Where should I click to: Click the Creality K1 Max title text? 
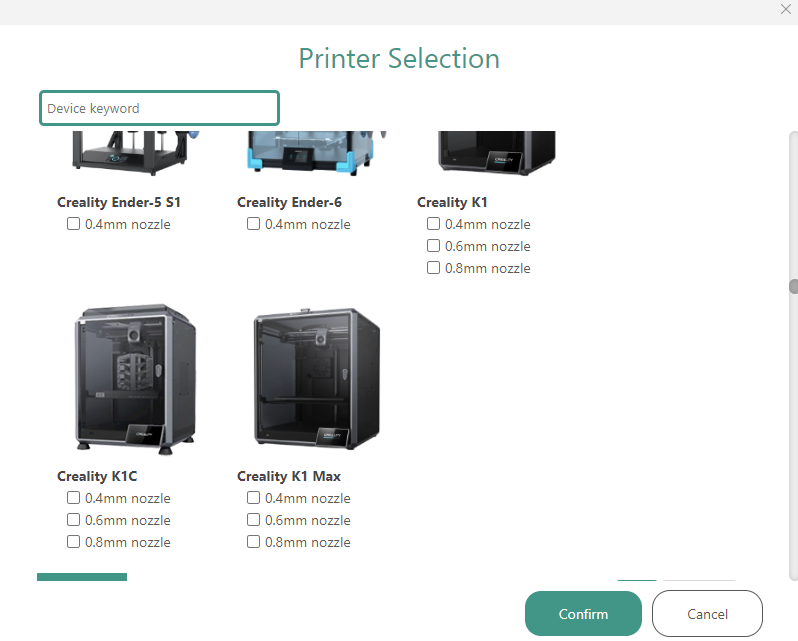coord(289,476)
